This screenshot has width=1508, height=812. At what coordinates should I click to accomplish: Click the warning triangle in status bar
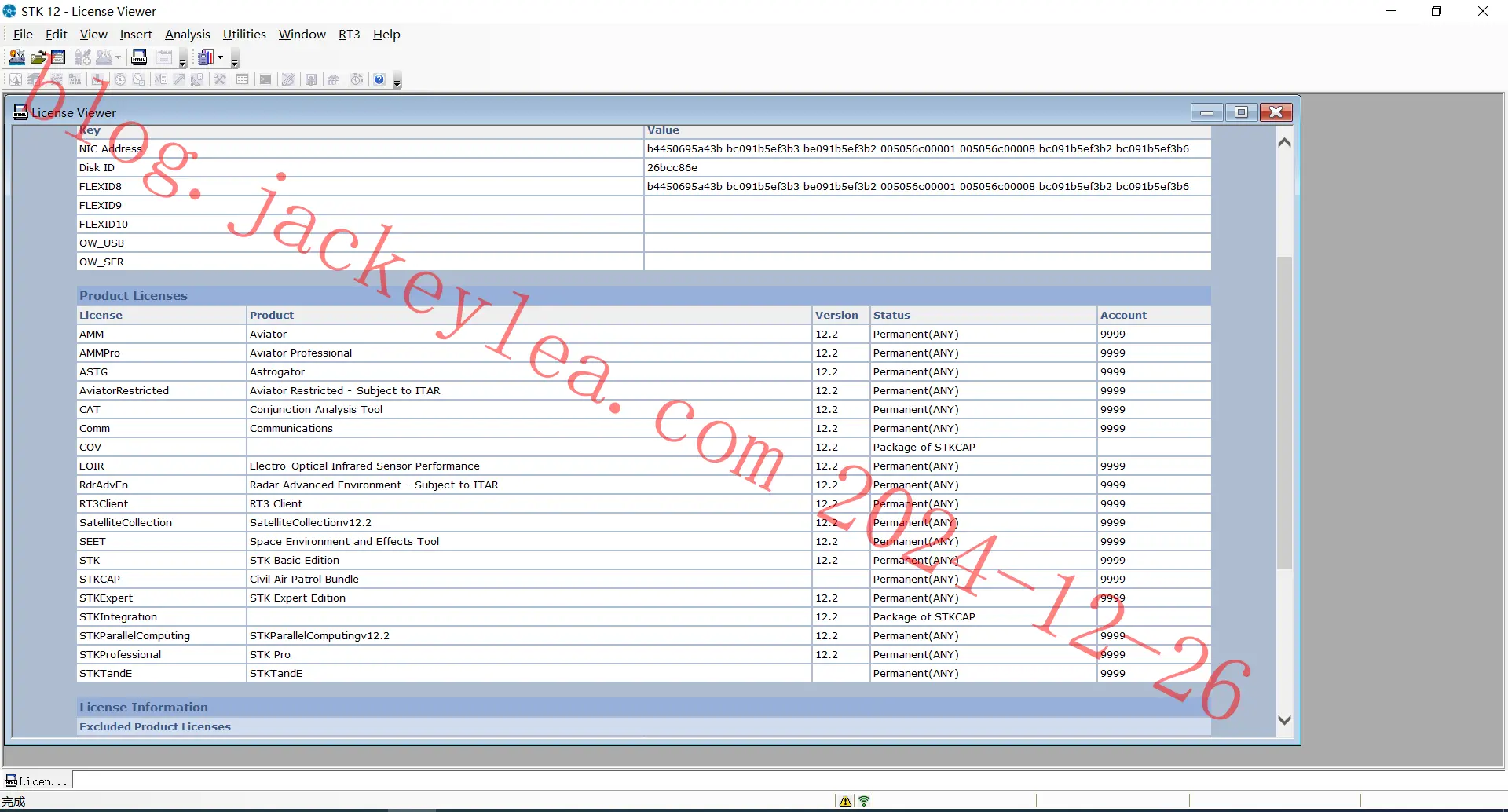pos(845,801)
